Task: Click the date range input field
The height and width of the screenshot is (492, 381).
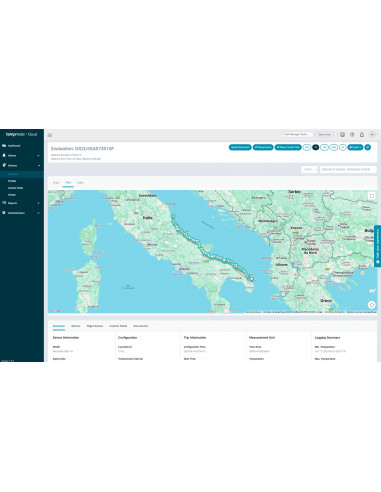Action: [x=348, y=169]
